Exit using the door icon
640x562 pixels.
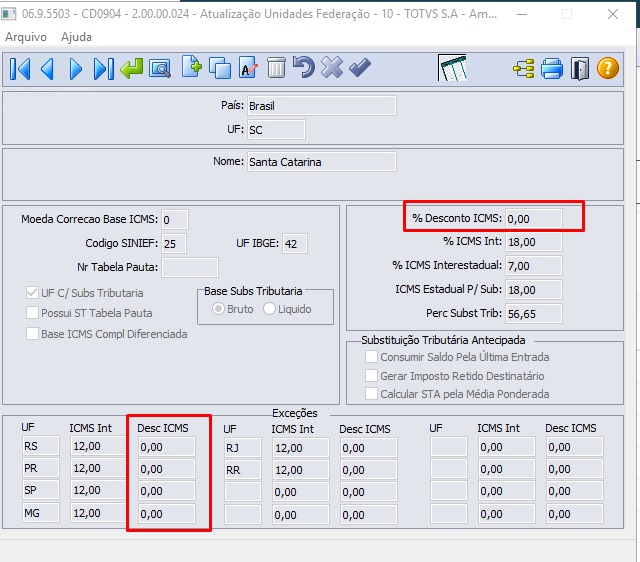pyautogui.click(x=580, y=68)
